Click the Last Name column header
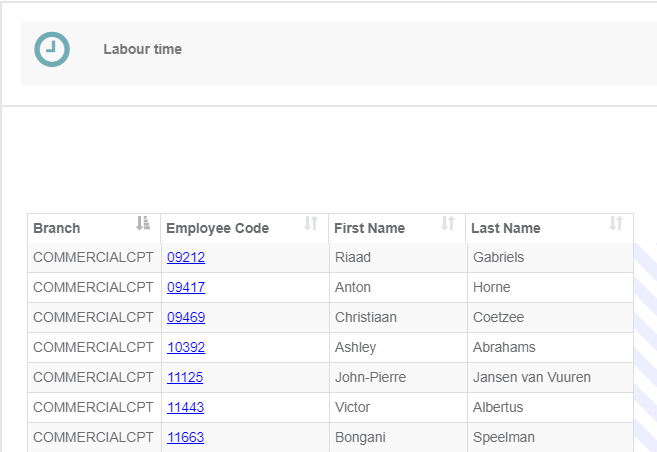This screenshot has height=452, width=657. tap(506, 228)
